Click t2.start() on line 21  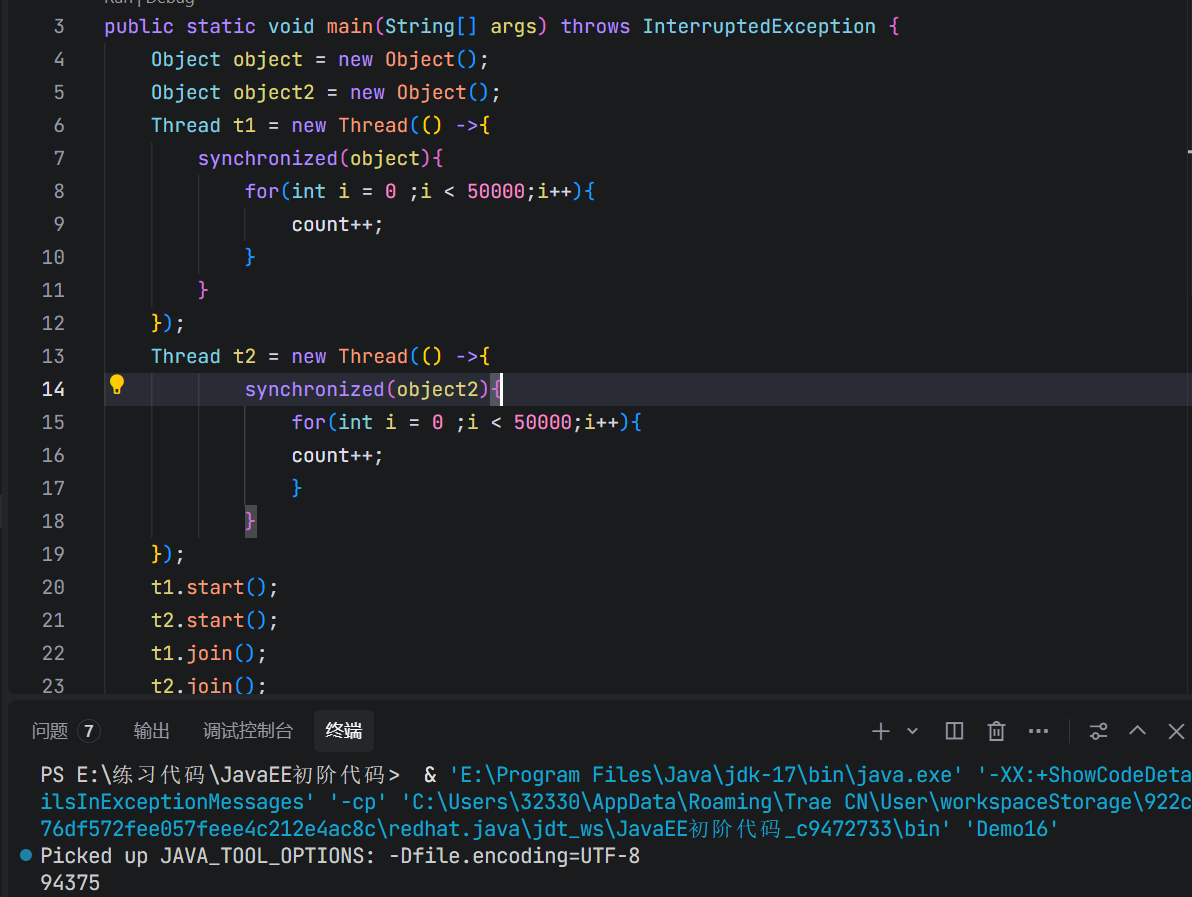pyautogui.click(x=214, y=620)
